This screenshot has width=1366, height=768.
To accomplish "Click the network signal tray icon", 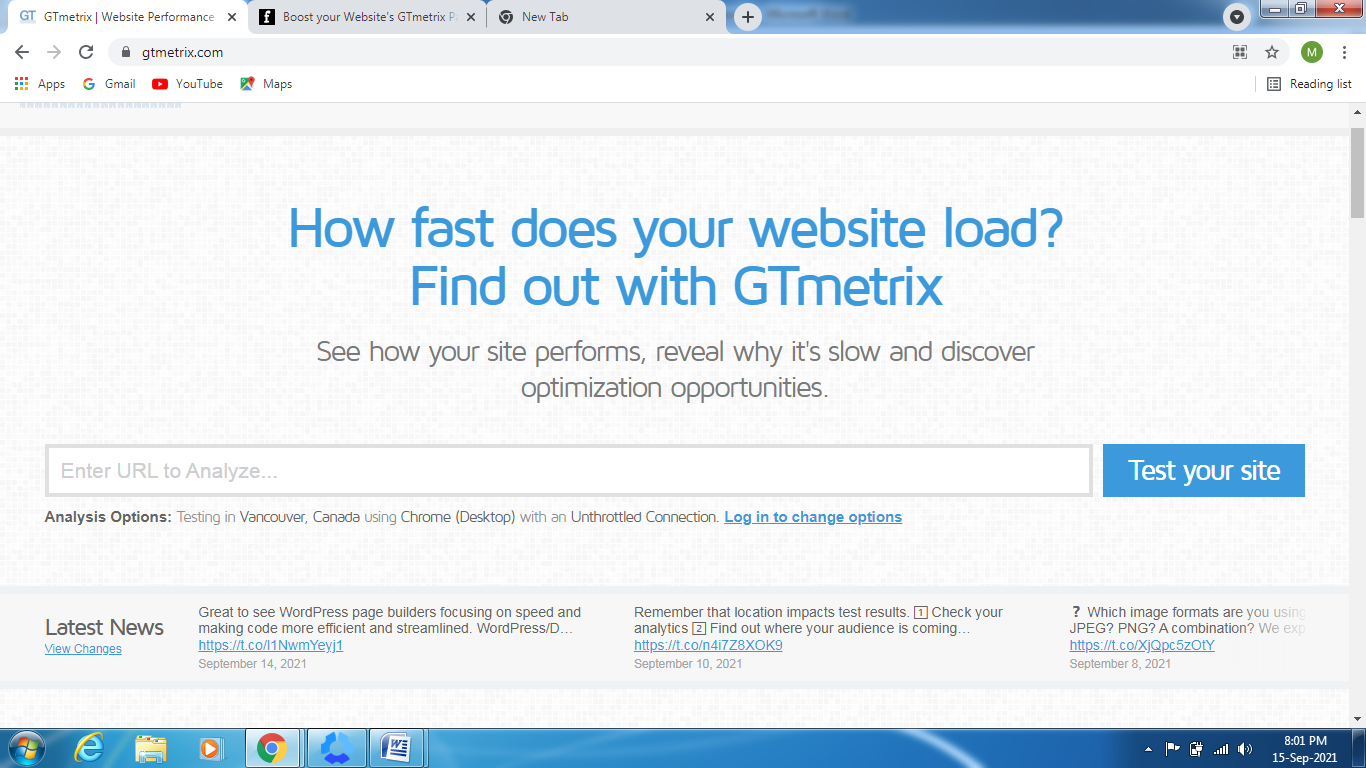I will pos(1220,748).
